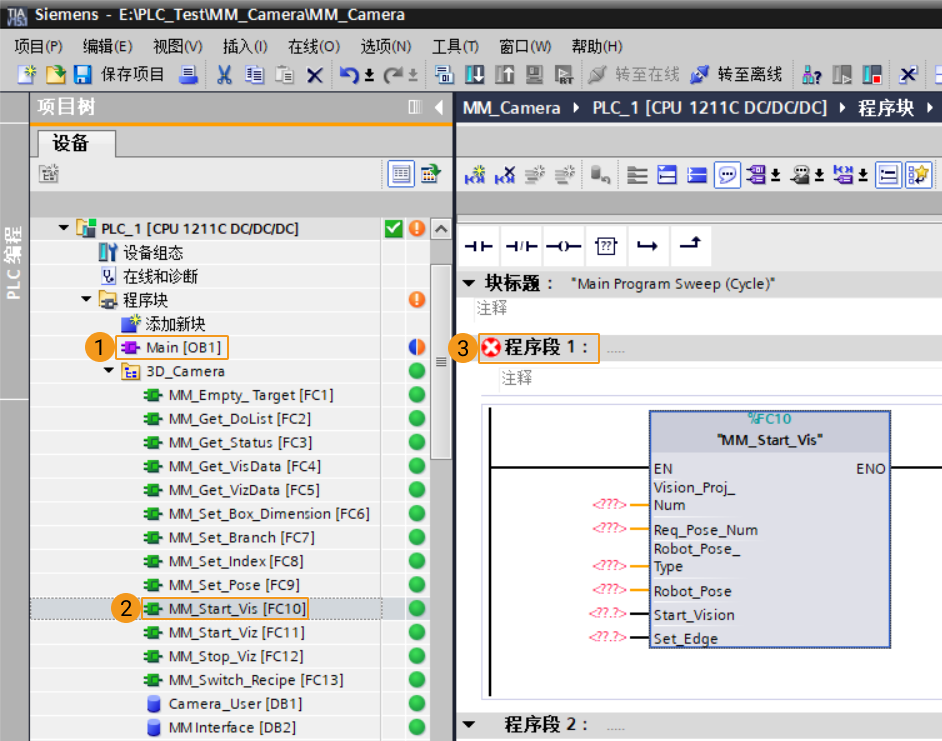Click the Vision_Proj_Num parameter input field
Image resolution: width=942 pixels, height=741 pixels.
[609, 504]
